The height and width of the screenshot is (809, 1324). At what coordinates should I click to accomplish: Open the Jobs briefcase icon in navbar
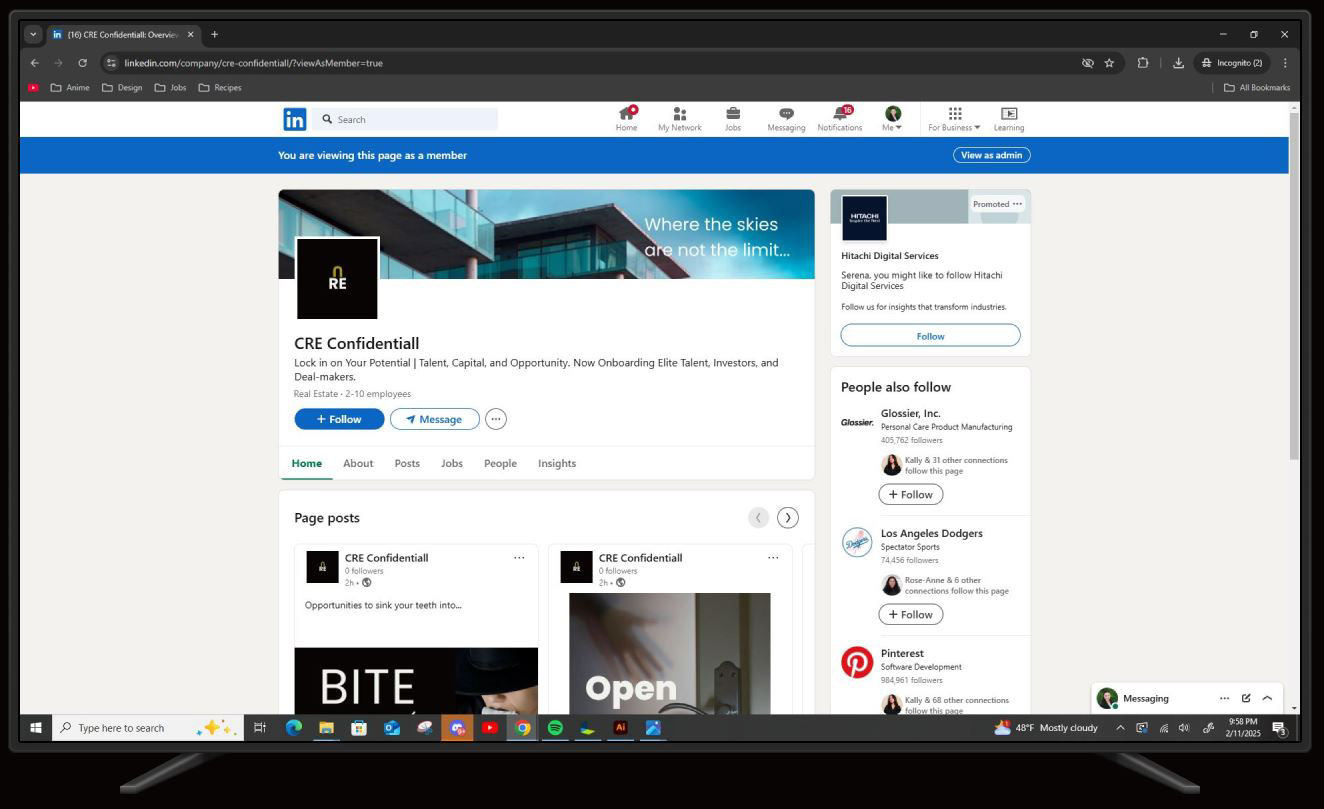(733, 119)
